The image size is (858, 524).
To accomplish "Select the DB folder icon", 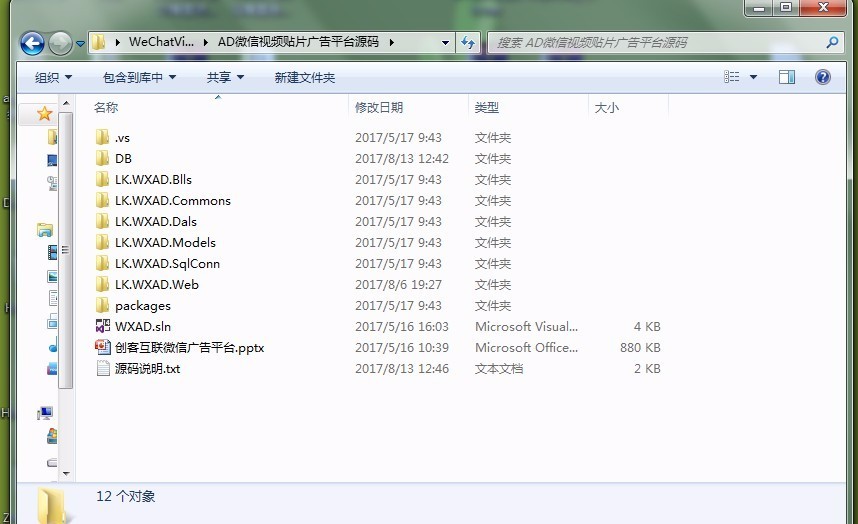I will click(102, 158).
